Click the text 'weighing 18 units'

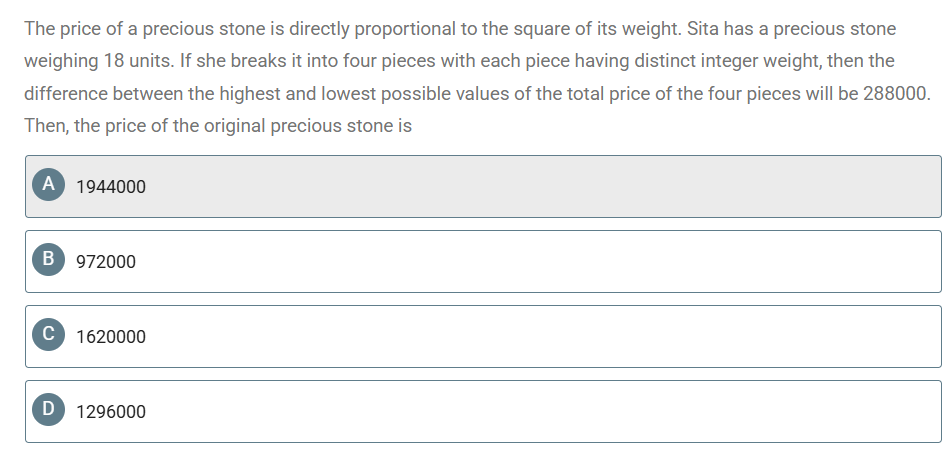tap(99, 61)
